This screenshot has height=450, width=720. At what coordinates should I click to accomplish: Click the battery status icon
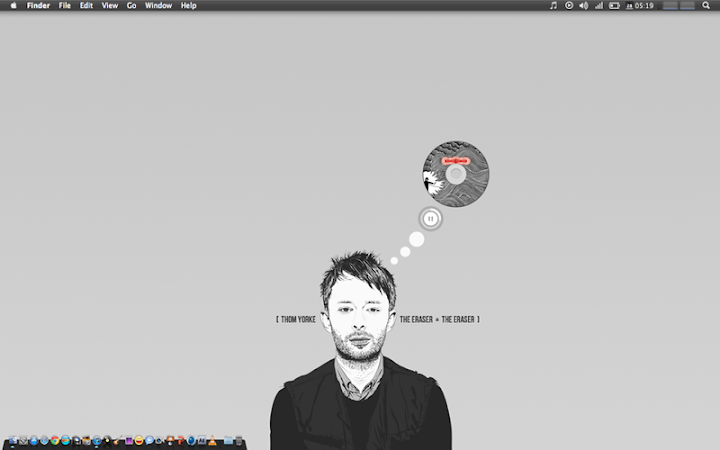click(614, 6)
